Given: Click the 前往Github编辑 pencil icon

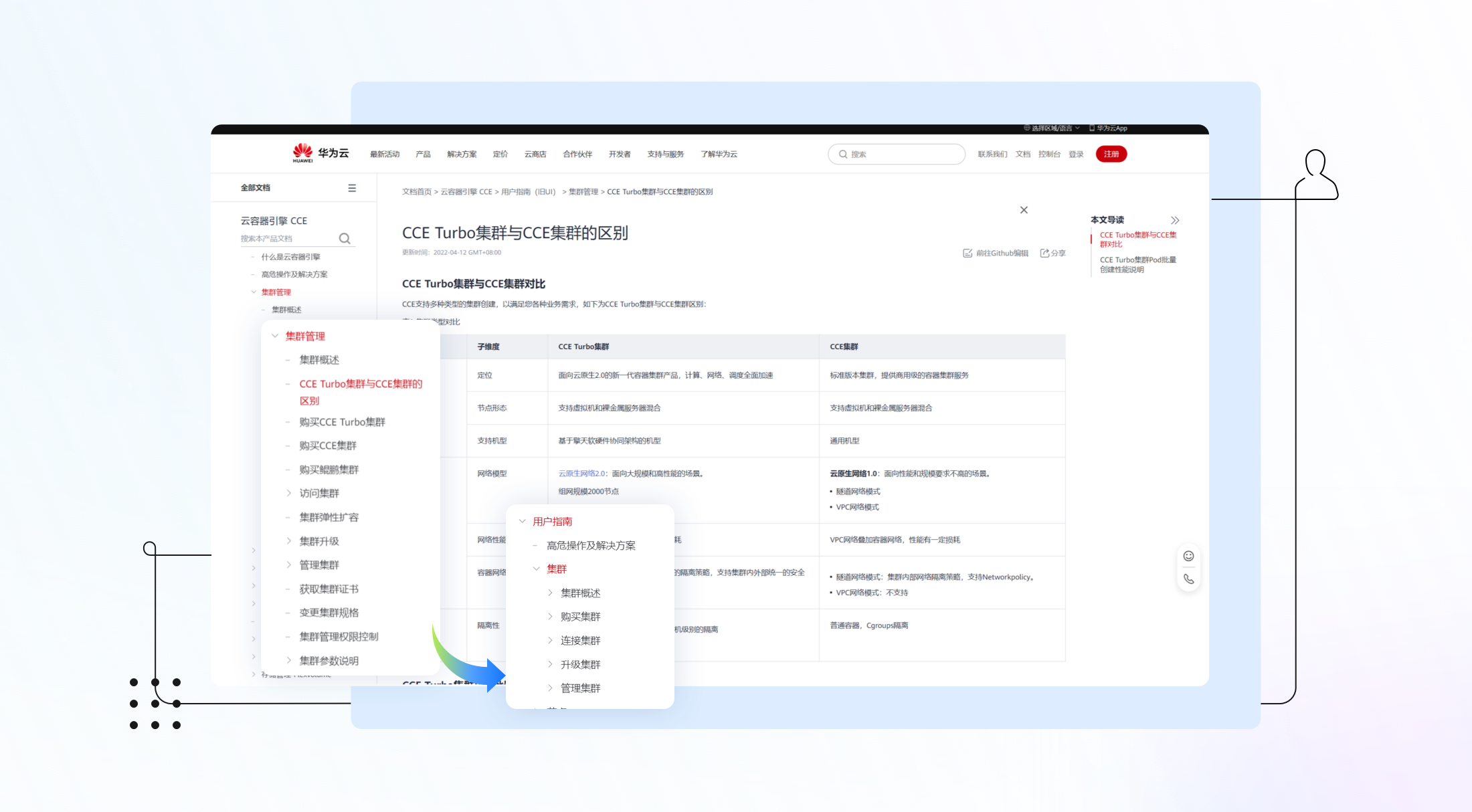Looking at the screenshot, I should [968, 253].
